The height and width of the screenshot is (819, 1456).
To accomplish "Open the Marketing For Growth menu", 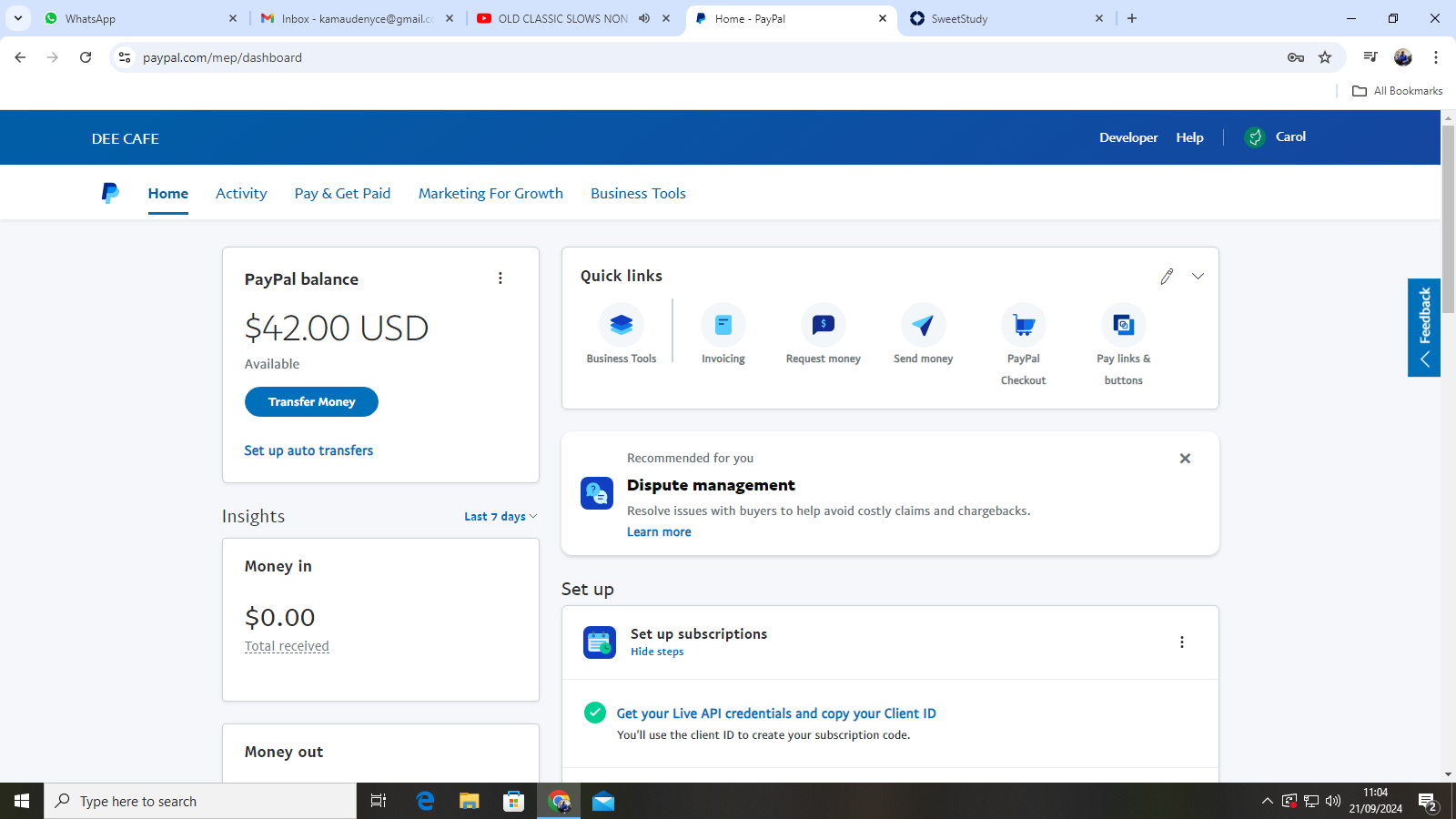I will pos(490,193).
